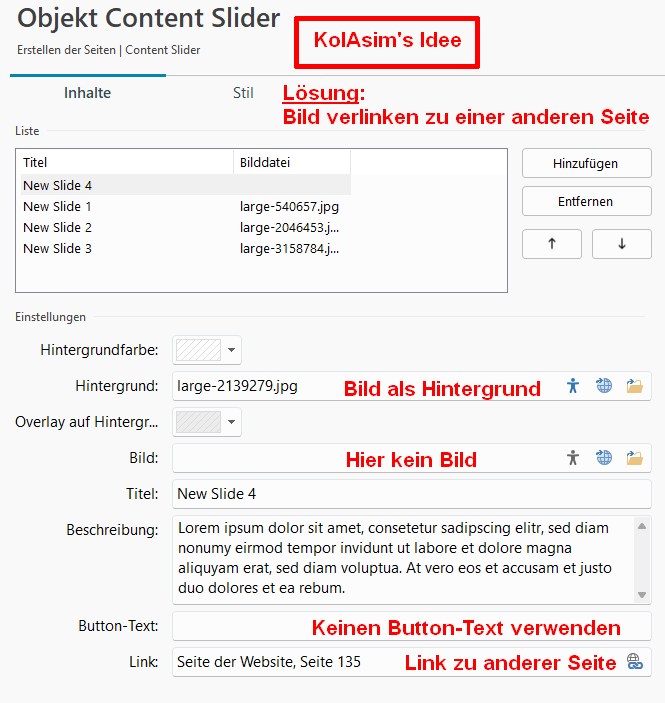Click Overlay auf Hintergrund color swatch
Image resolution: width=665 pixels, height=703 pixels.
(x=198, y=422)
